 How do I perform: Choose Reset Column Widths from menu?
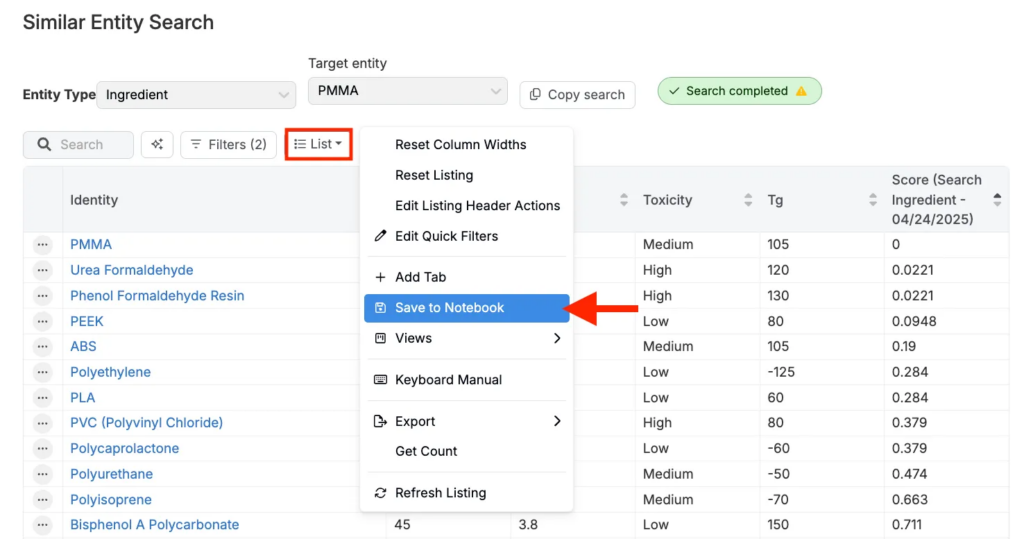click(x=460, y=144)
